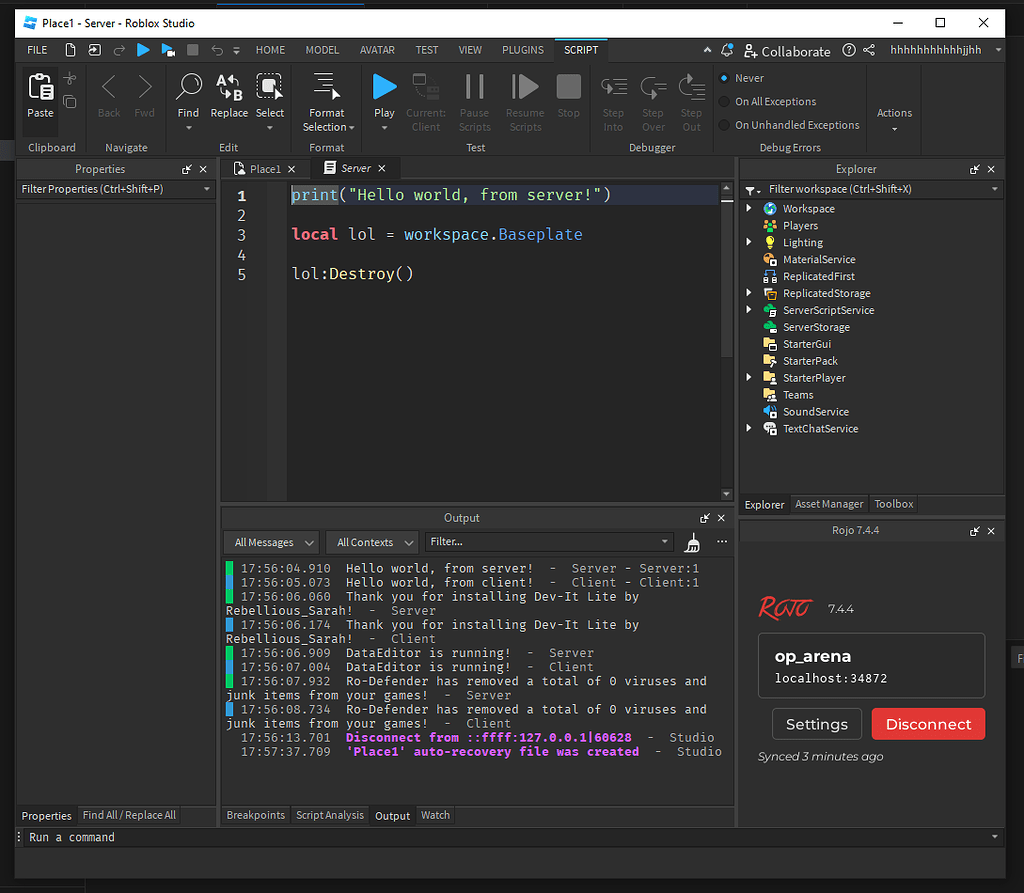Click the Collaborate icon in top bar
The image size is (1024, 893).
coord(751,50)
